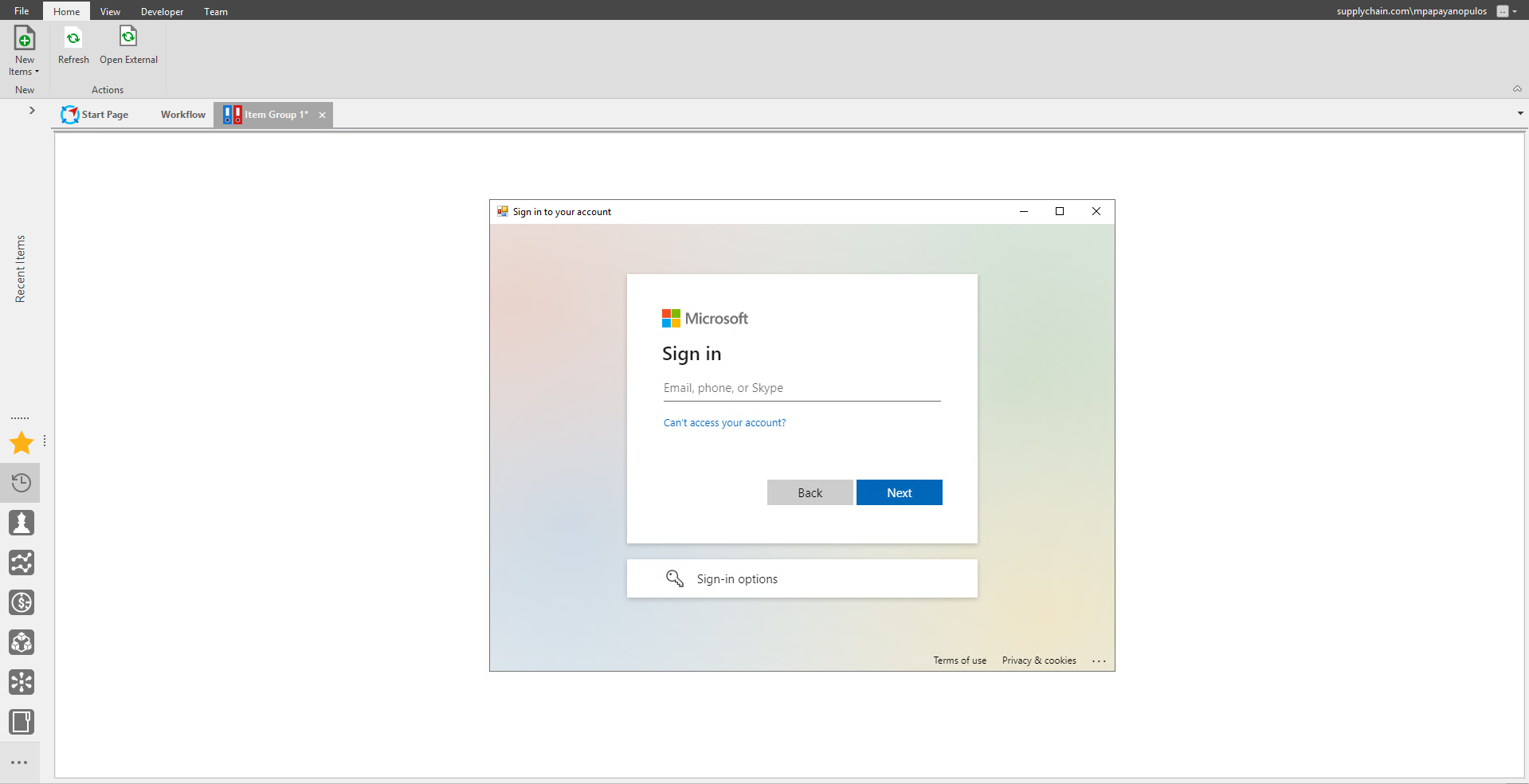
Task: Click the Favorites star icon in sidebar
Action: pyautogui.click(x=21, y=443)
